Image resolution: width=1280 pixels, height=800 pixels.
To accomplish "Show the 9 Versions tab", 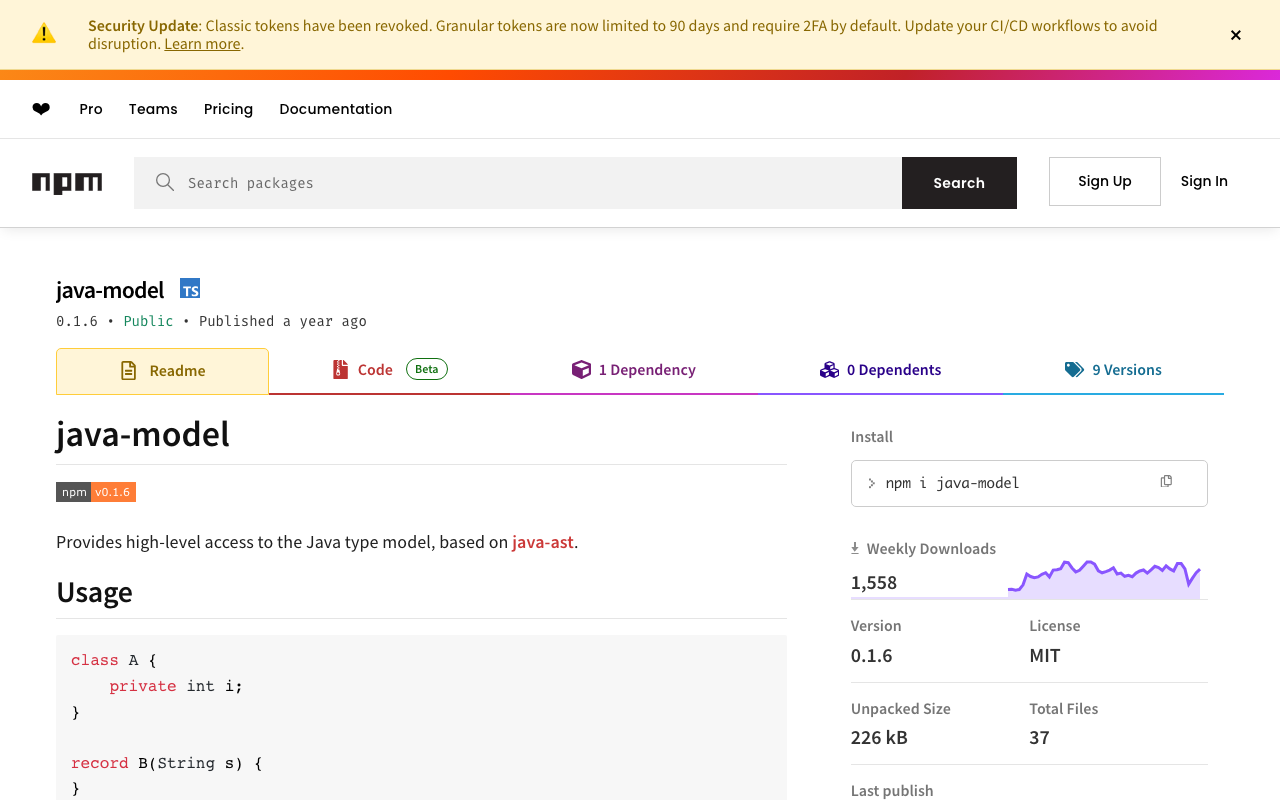I will [x=1113, y=370].
